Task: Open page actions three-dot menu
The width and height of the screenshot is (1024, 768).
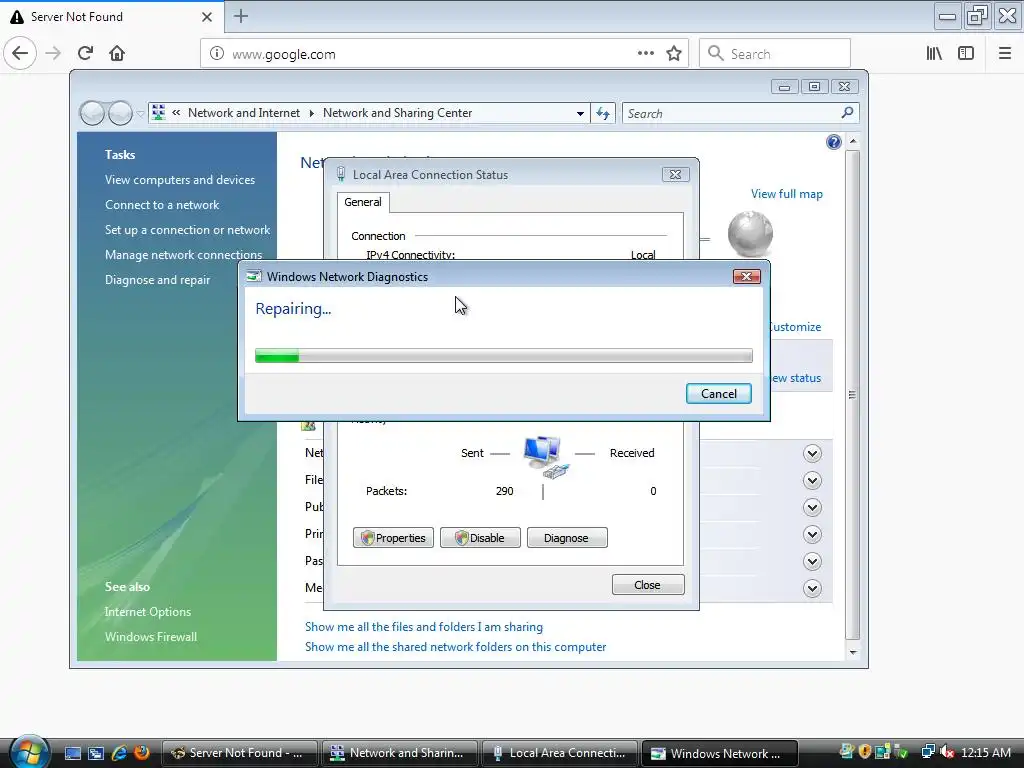Action: [646, 54]
